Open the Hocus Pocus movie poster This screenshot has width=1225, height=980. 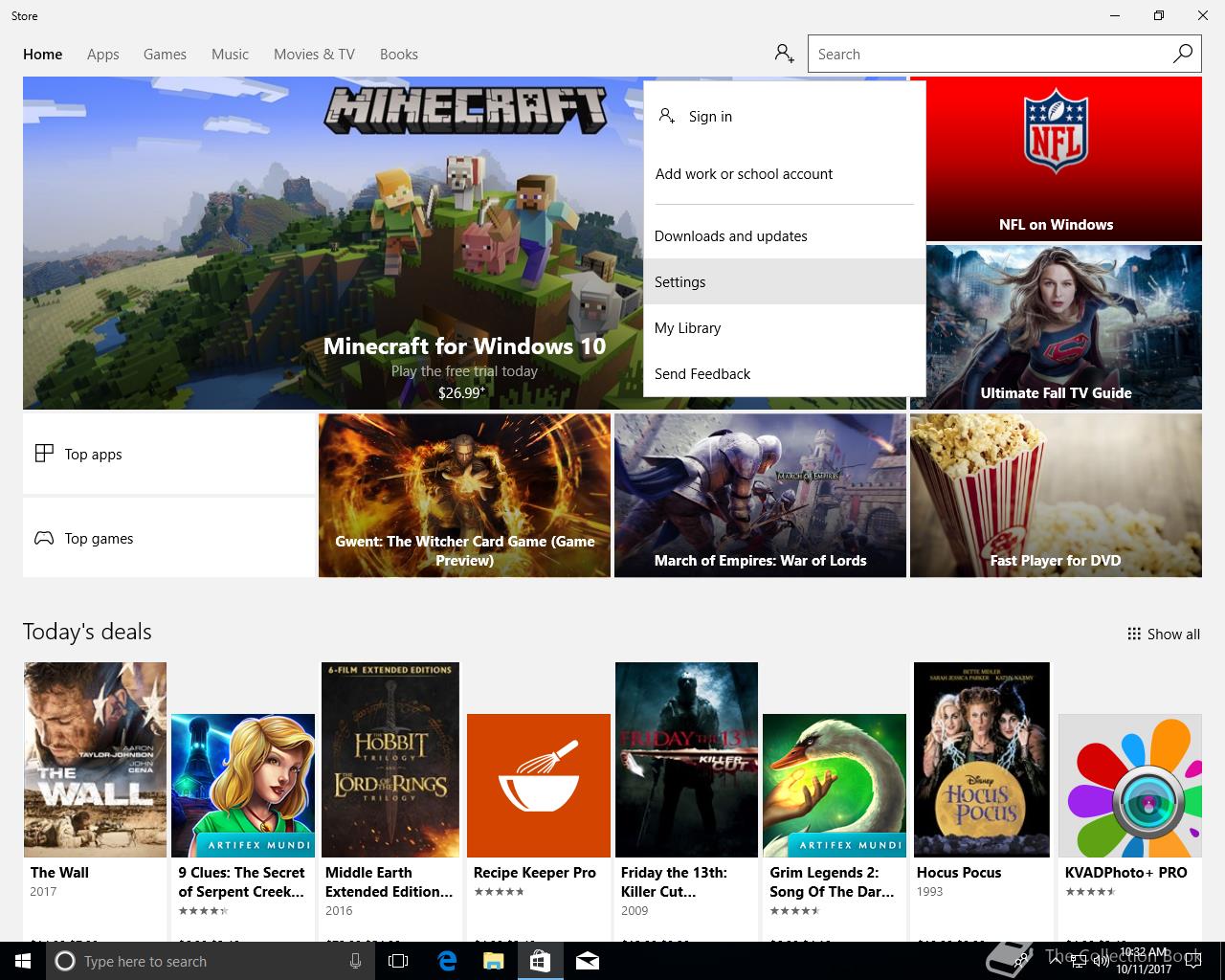[982, 760]
